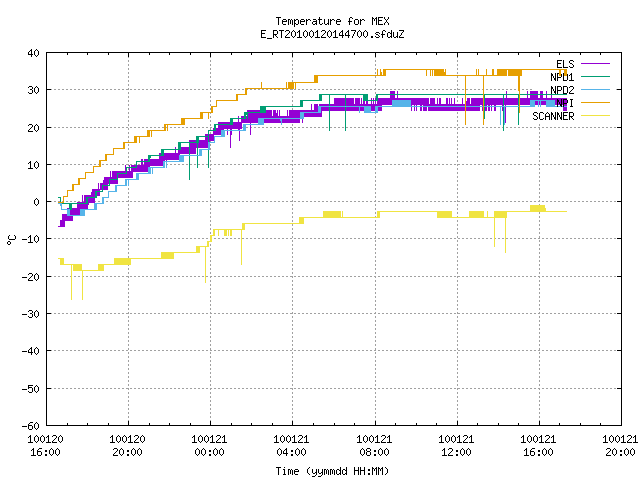
Task: Select the filename E_RT20100120144700.sfduZ subtitle
Action: [x=332, y=34]
